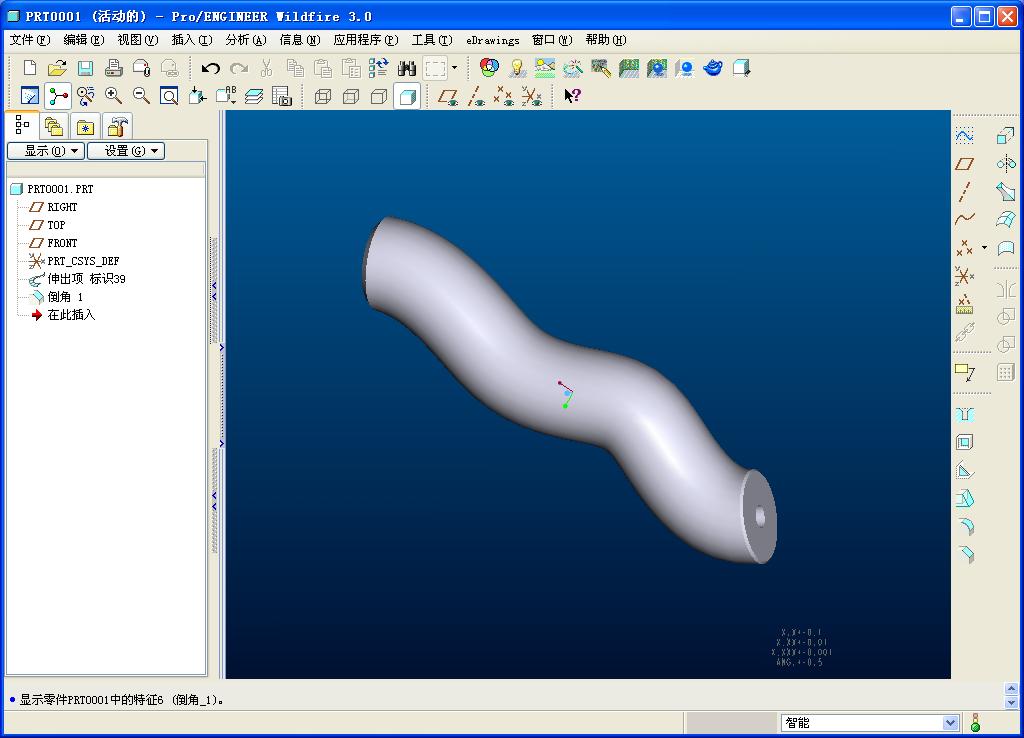Switch to the model tree tab

point(22,124)
